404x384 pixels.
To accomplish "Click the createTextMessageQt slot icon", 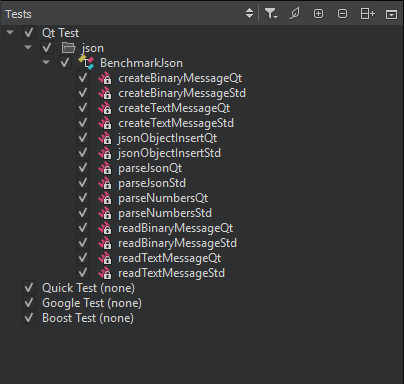I will [105, 108].
